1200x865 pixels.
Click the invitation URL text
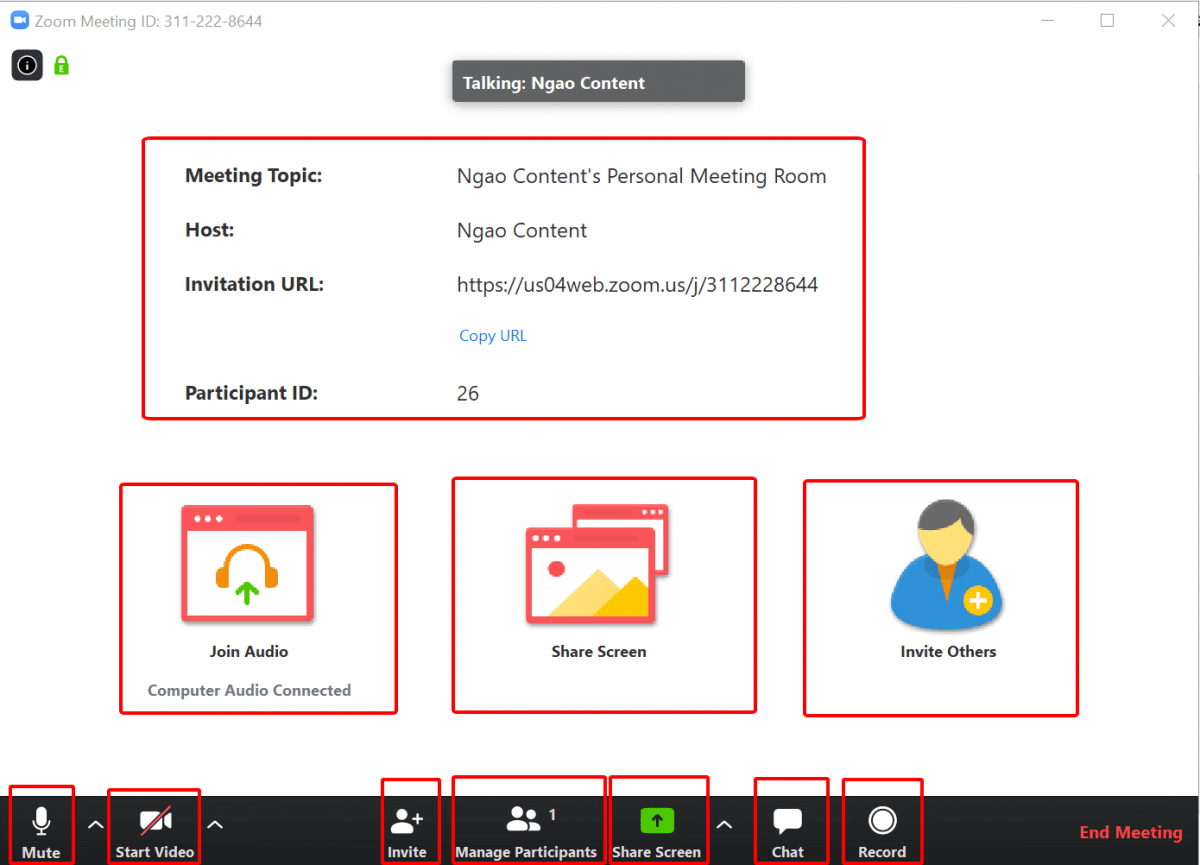tap(638, 285)
